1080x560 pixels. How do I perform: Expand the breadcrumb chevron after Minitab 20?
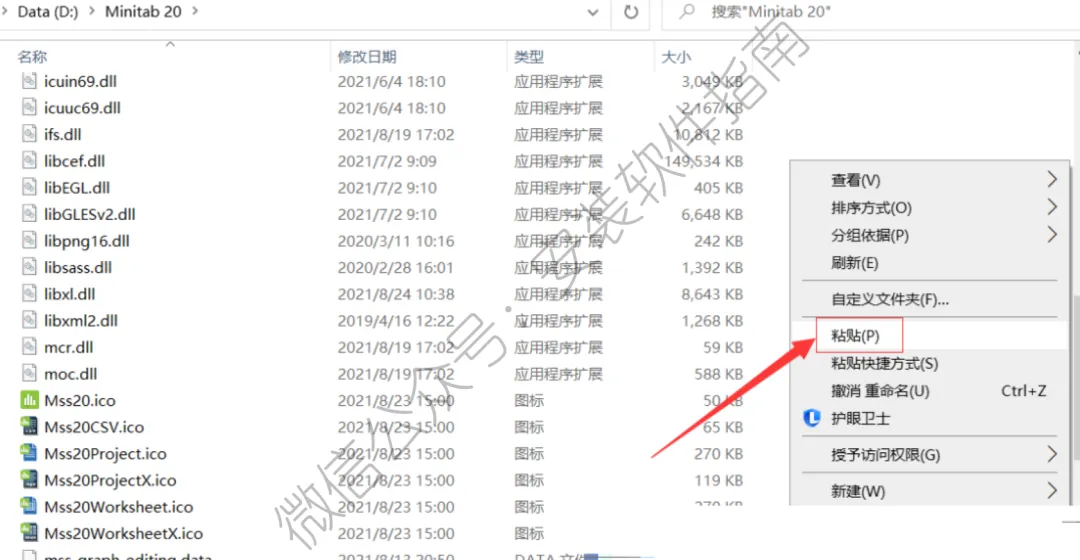(x=195, y=12)
